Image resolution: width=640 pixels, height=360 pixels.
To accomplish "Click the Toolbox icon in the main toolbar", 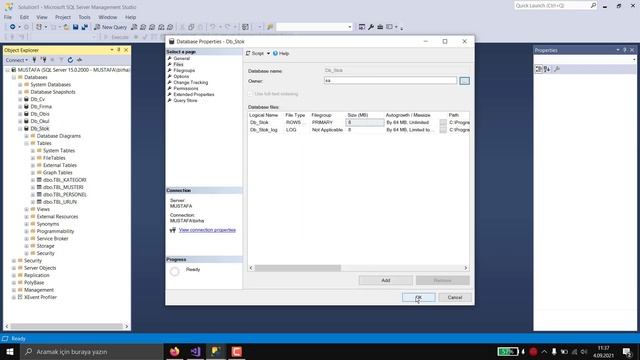I will [380, 27].
